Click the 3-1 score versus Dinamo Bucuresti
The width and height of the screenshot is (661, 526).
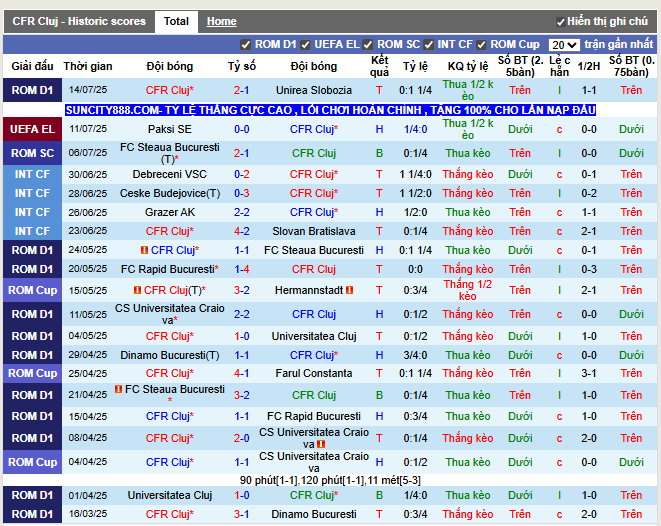point(242,514)
